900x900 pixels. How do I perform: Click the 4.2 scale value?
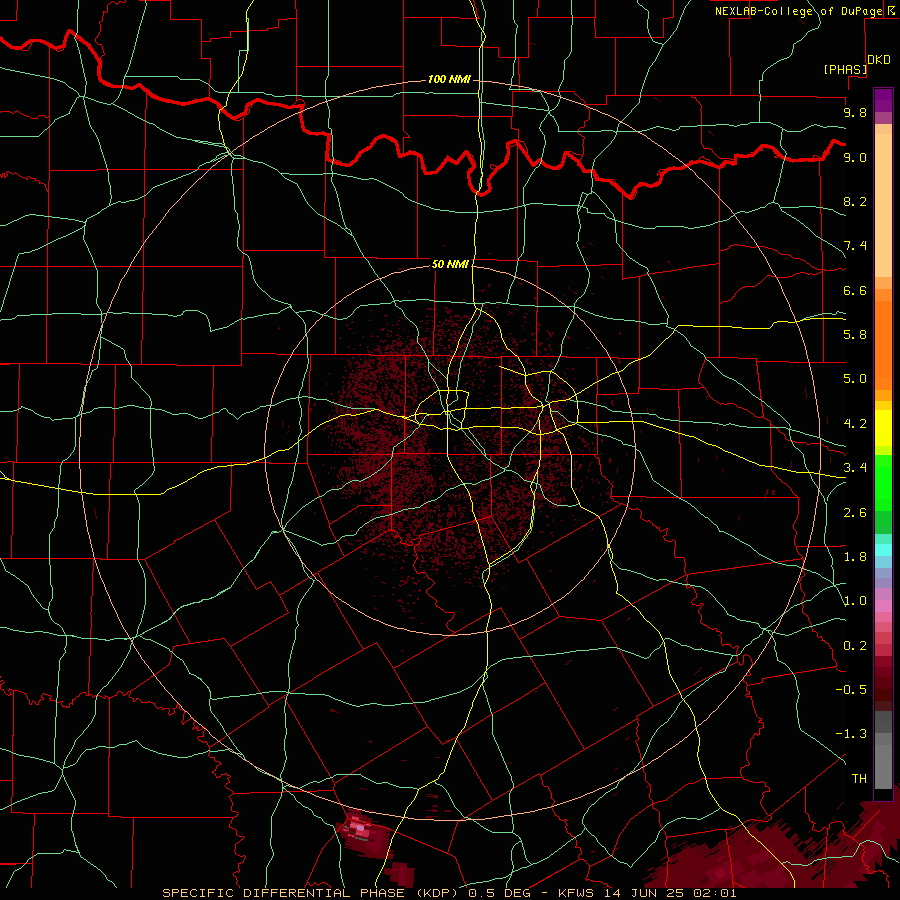(855, 424)
